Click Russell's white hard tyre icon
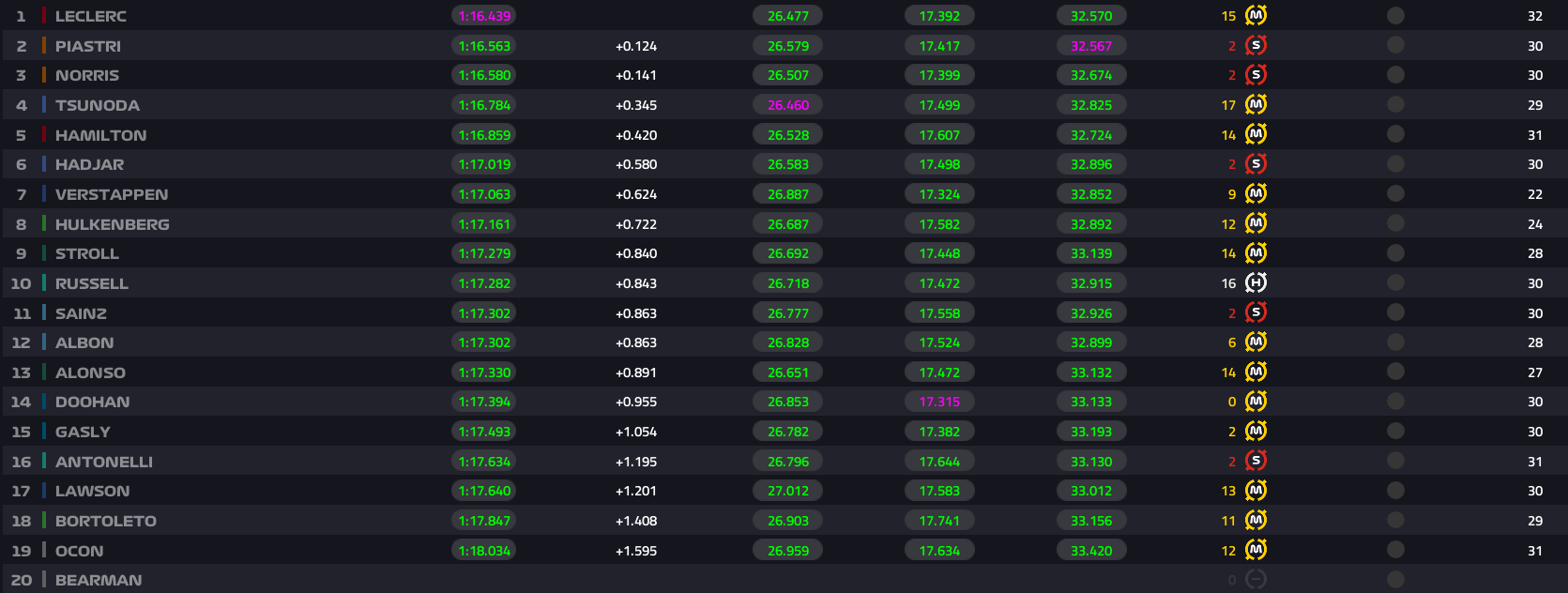The width and height of the screenshot is (1568, 593). 1256,282
